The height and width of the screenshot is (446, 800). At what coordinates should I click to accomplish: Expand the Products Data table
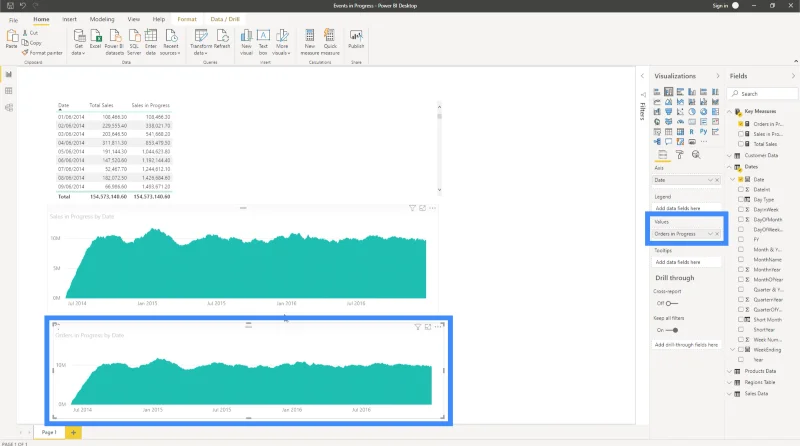tap(730, 371)
